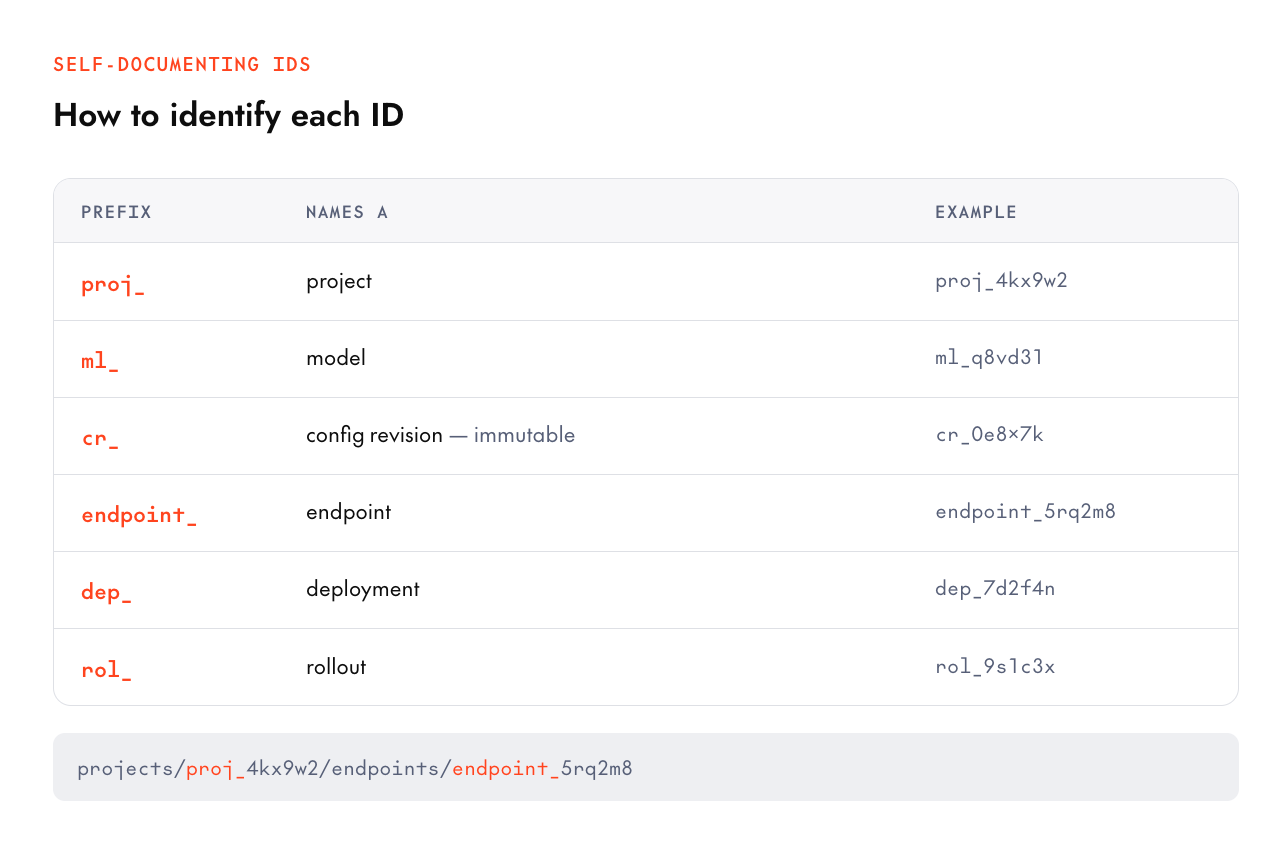Click the NAMES A column header
This screenshot has height=846, width=1284.
(346, 212)
